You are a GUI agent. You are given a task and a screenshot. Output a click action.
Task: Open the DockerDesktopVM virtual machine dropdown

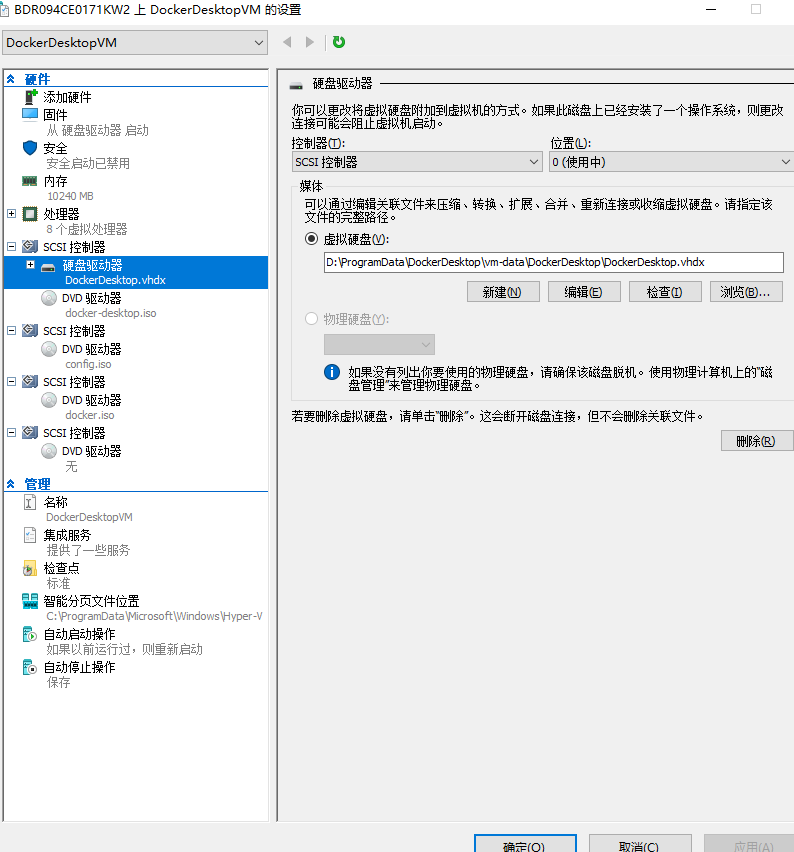coord(135,42)
